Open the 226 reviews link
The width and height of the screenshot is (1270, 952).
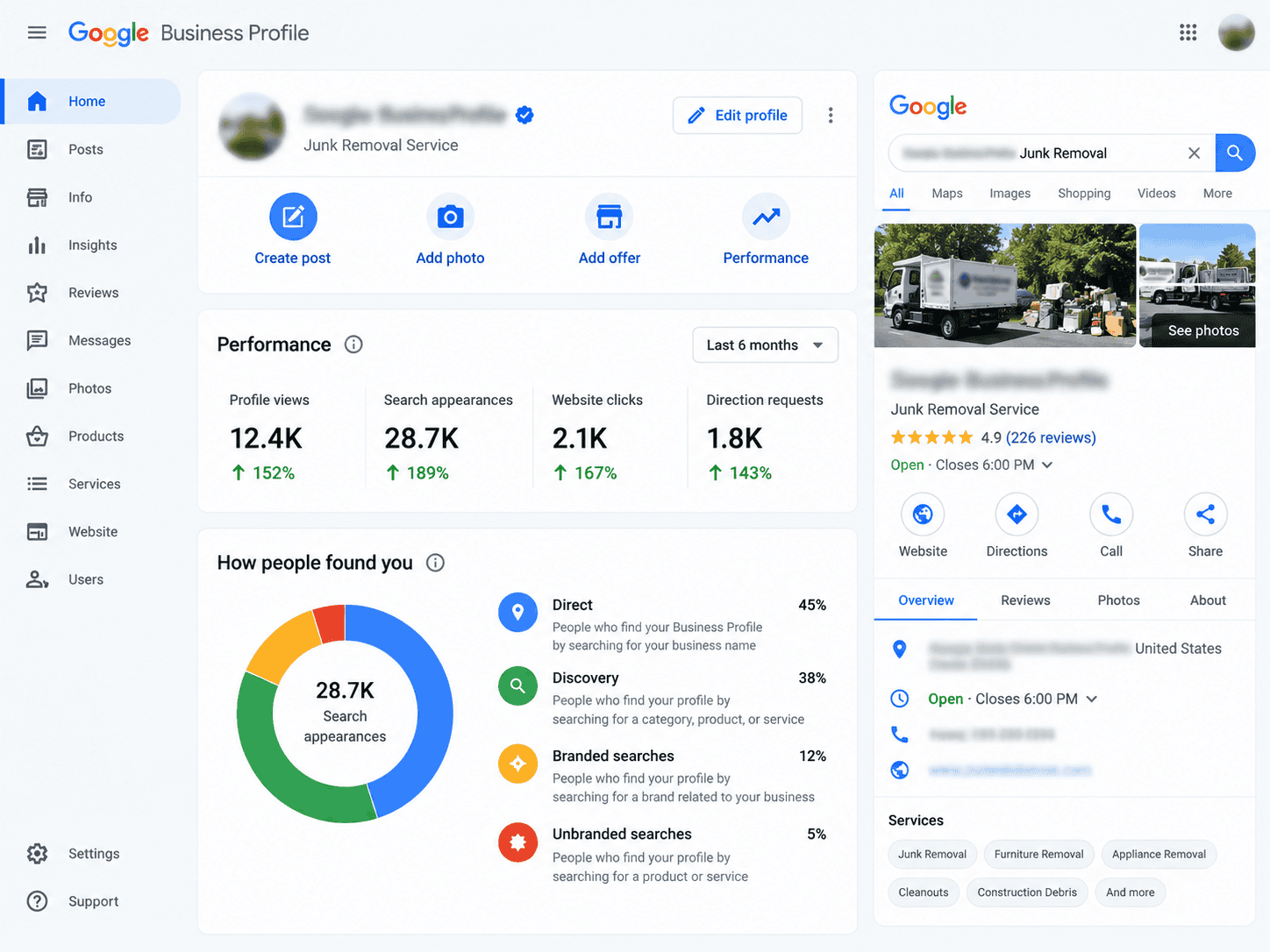(x=1051, y=437)
